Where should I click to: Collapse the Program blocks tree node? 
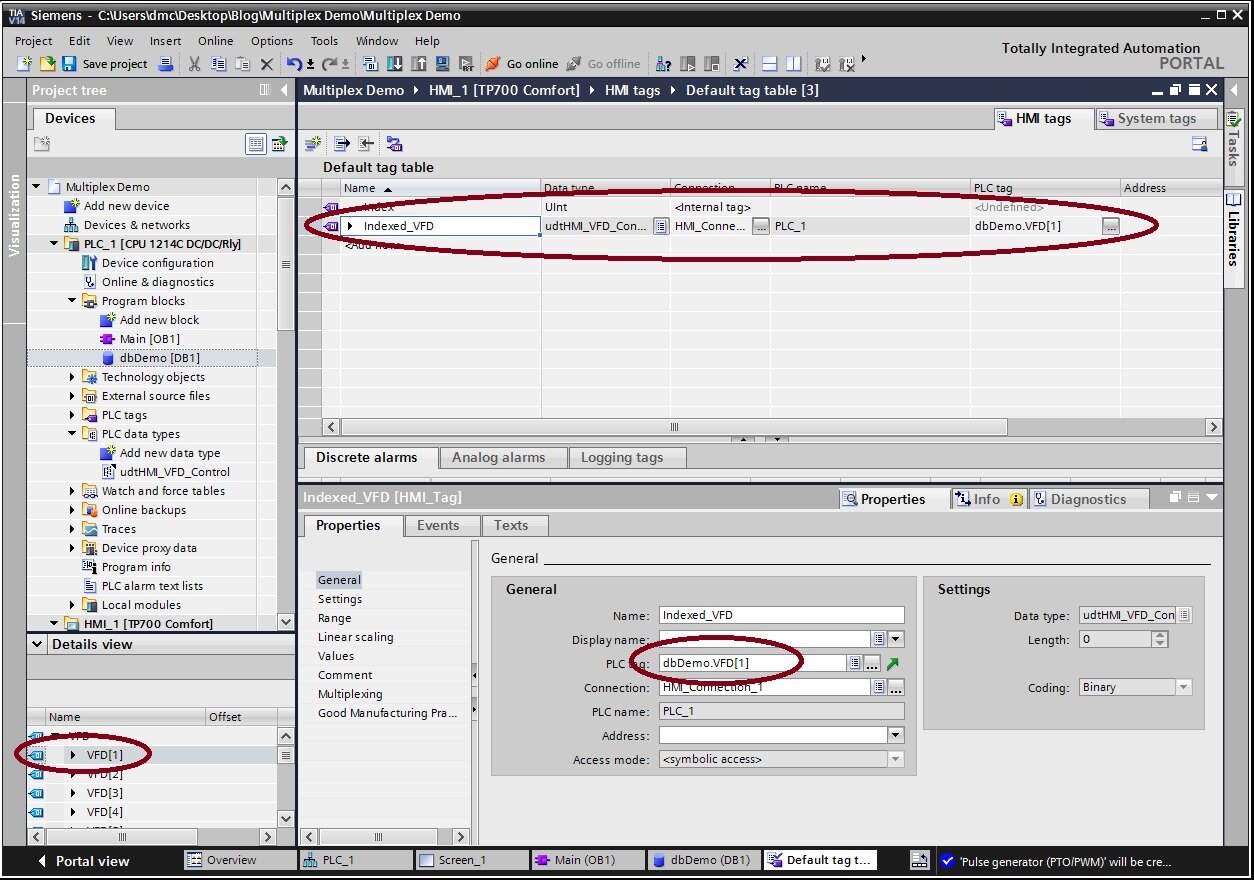pos(72,301)
